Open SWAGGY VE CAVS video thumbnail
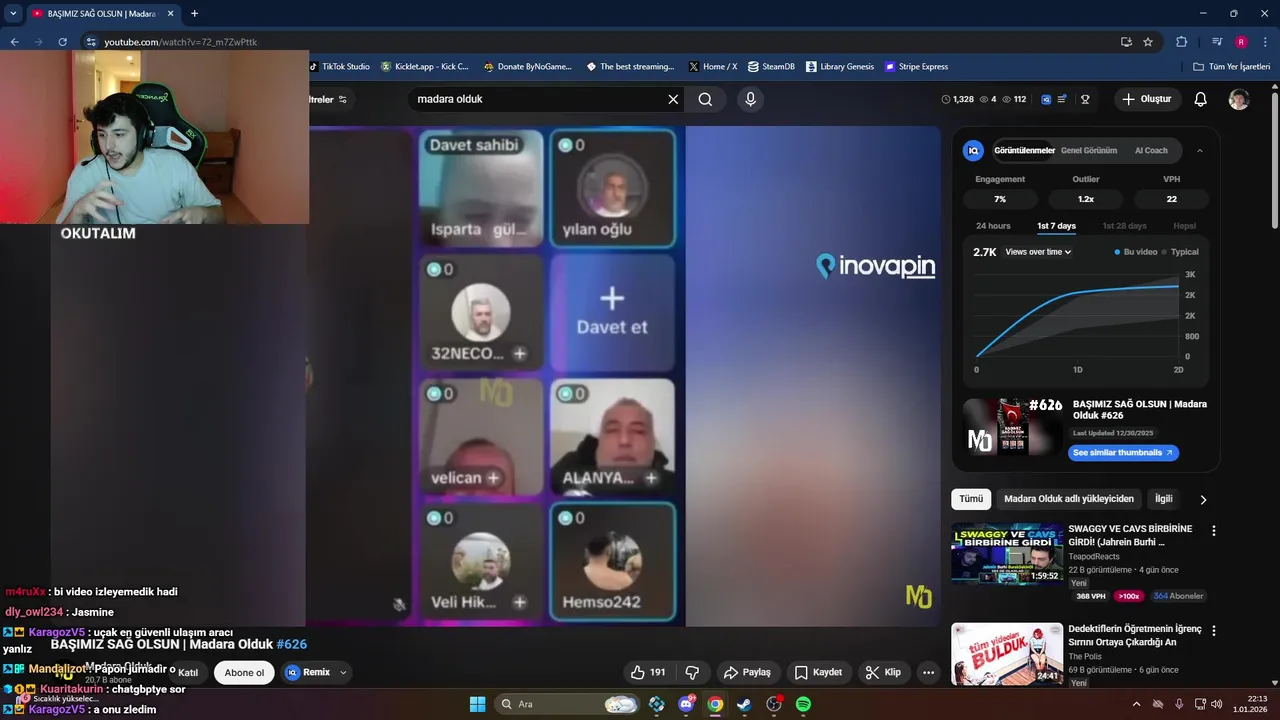Screen dimensions: 1280x720 [x=1006, y=554]
